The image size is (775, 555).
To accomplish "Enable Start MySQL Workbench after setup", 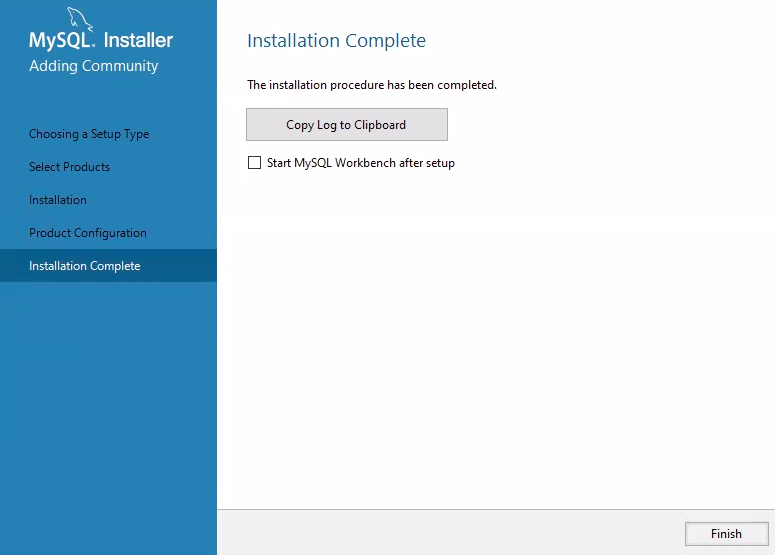I will click(x=254, y=163).
